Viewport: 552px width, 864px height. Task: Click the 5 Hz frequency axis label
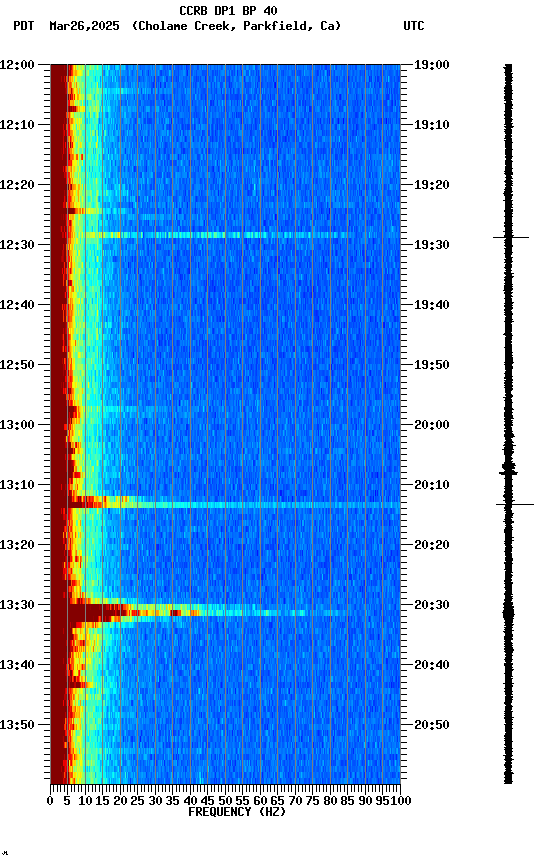click(x=67, y=802)
